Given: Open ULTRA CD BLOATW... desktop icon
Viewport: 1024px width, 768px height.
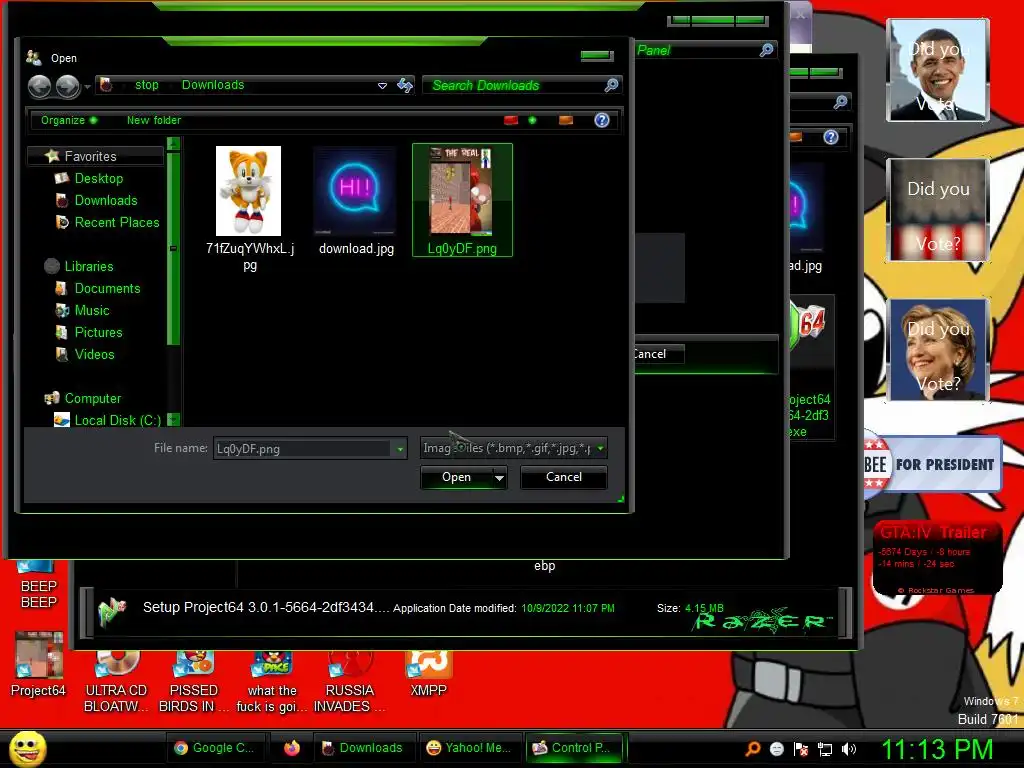Looking at the screenshot, I should (x=116, y=682).
